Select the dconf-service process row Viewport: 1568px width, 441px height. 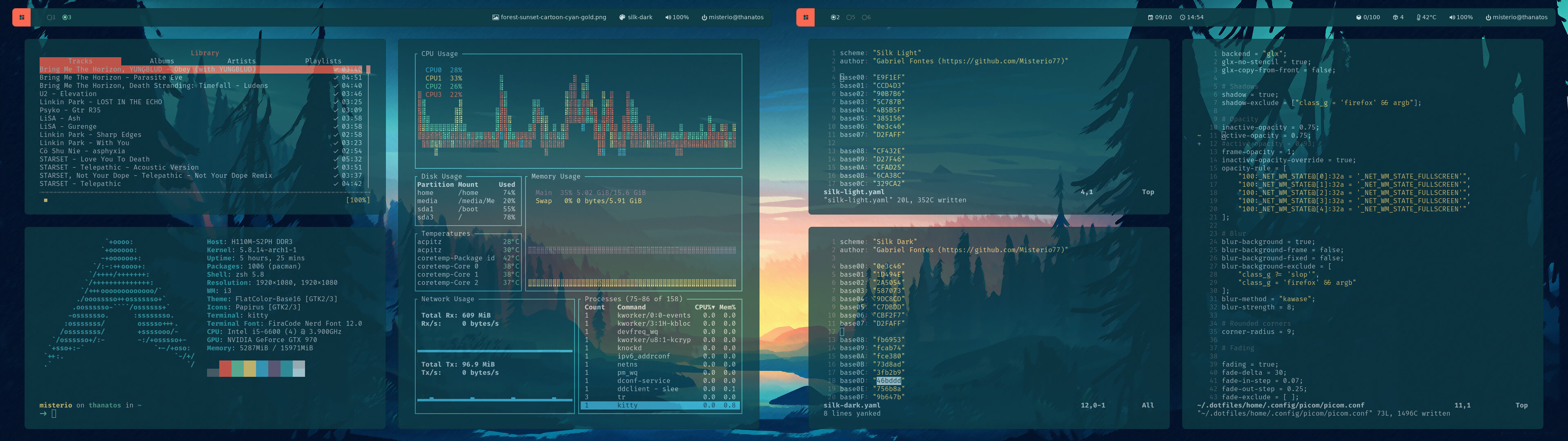point(660,381)
